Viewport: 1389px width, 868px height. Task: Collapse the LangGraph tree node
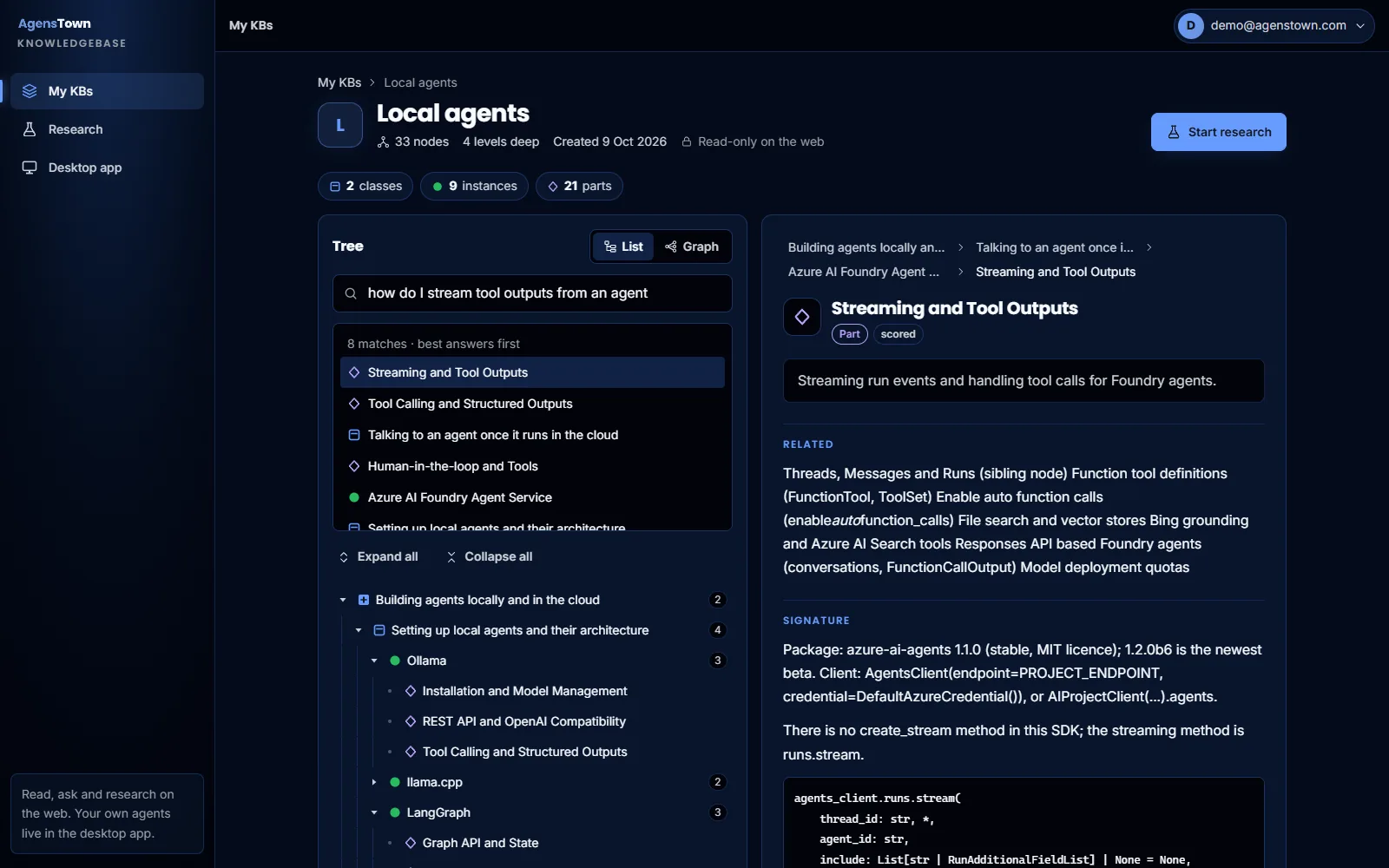click(x=374, y=812)
